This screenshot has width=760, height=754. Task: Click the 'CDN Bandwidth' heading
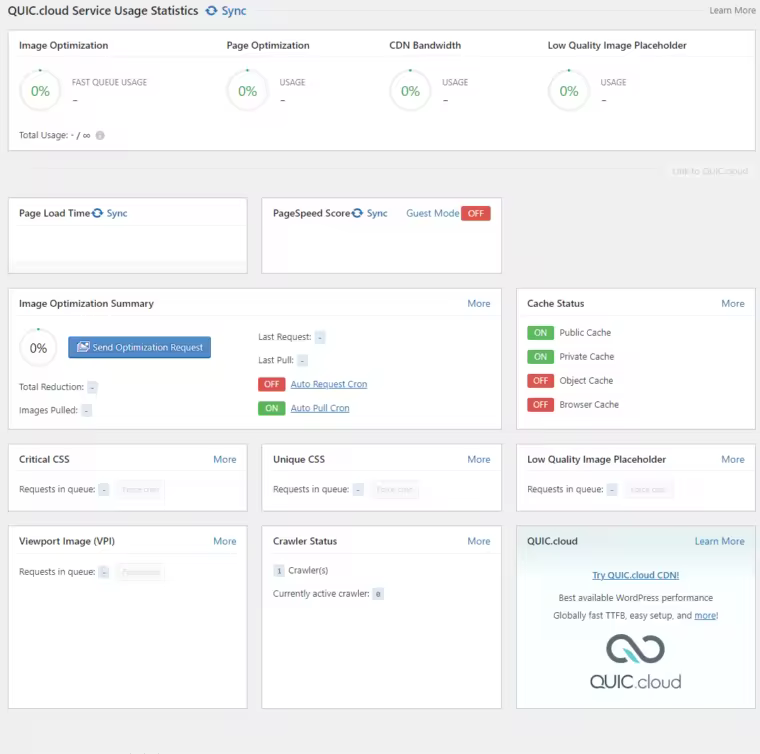tap(425, 45)
